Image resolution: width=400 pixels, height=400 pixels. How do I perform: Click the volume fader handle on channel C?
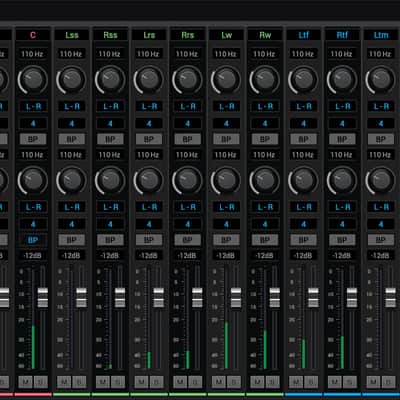[x=43, y=297]
